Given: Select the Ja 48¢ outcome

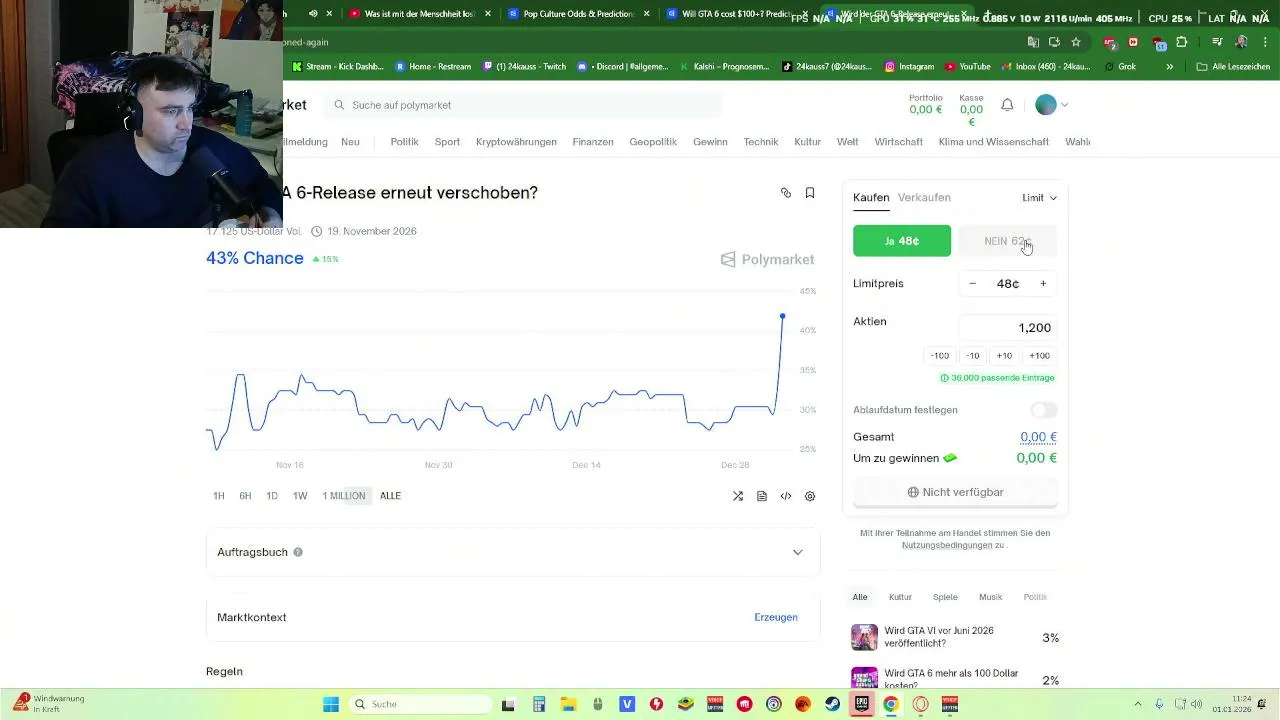Looking at the screenshot, I should [902, 241].
